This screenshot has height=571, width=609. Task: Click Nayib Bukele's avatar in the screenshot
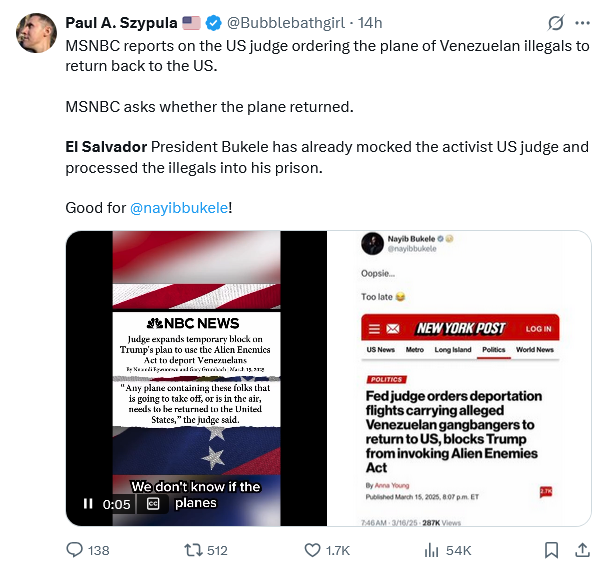[x=371, y=246]
